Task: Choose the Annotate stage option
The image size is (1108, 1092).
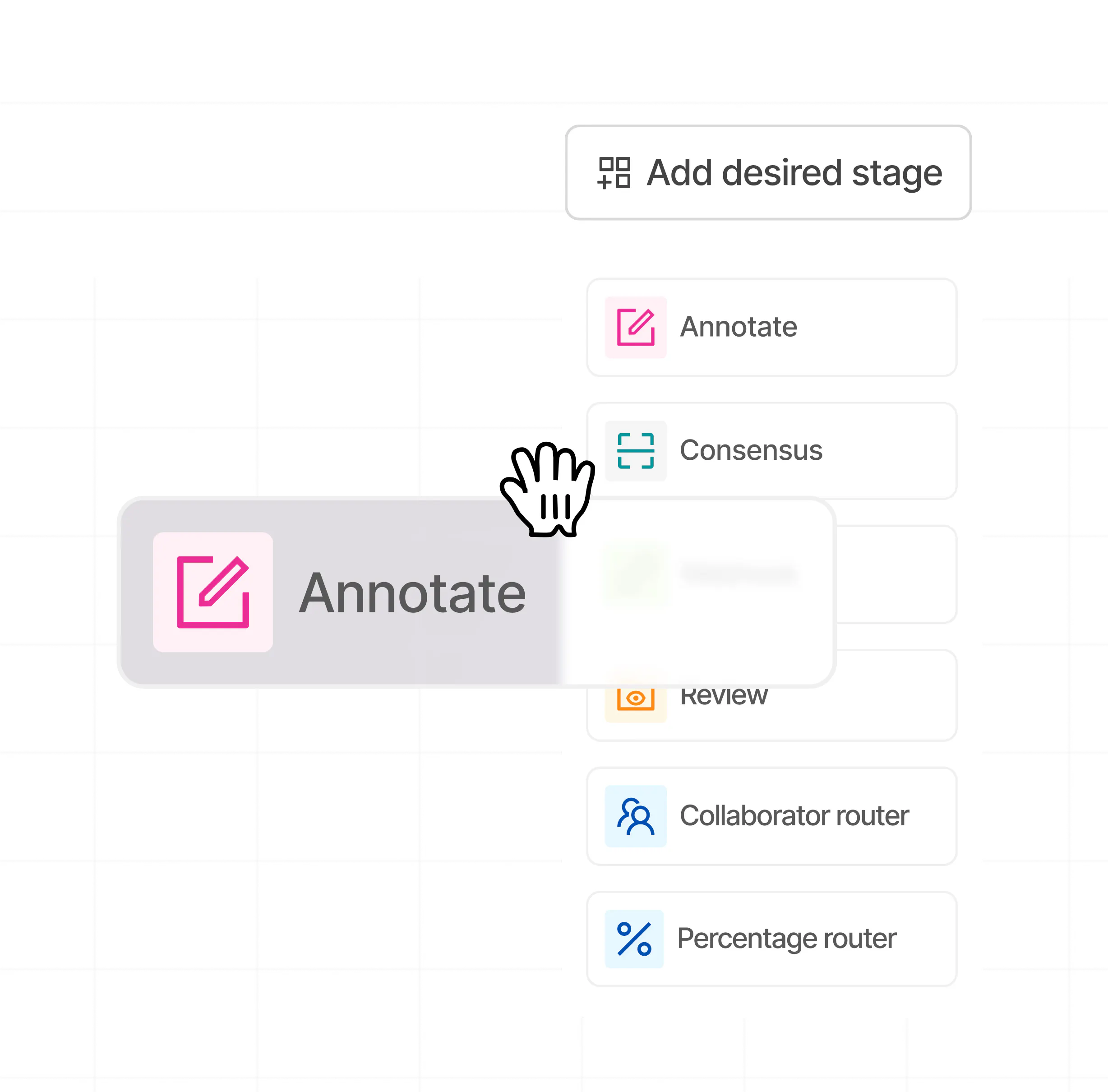Action: coord(771,327)
